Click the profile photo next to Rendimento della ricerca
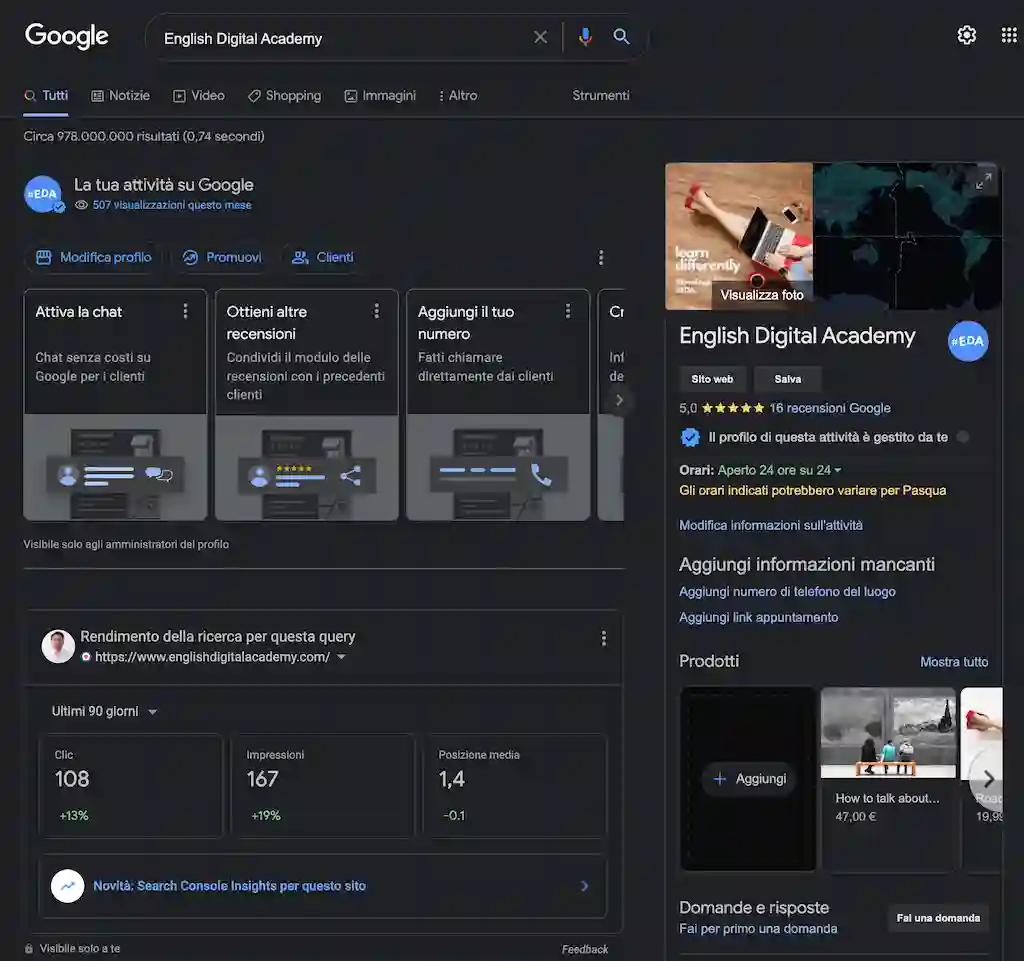This screenshot has width=1024, height=961. click(x=58, y=646)
